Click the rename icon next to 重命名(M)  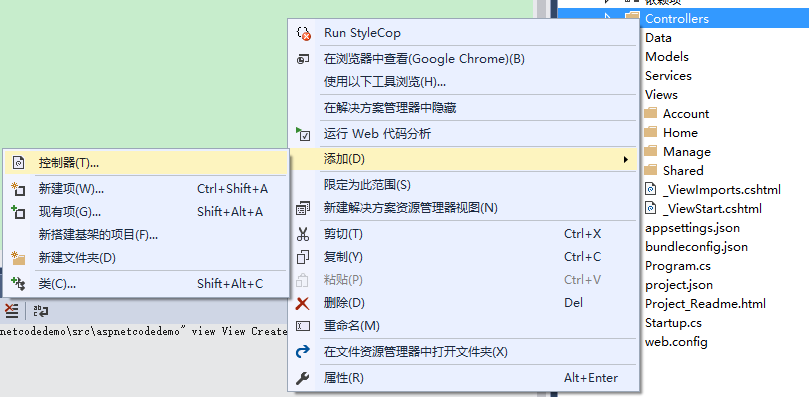pyautogui.click(x=303, y=326)
